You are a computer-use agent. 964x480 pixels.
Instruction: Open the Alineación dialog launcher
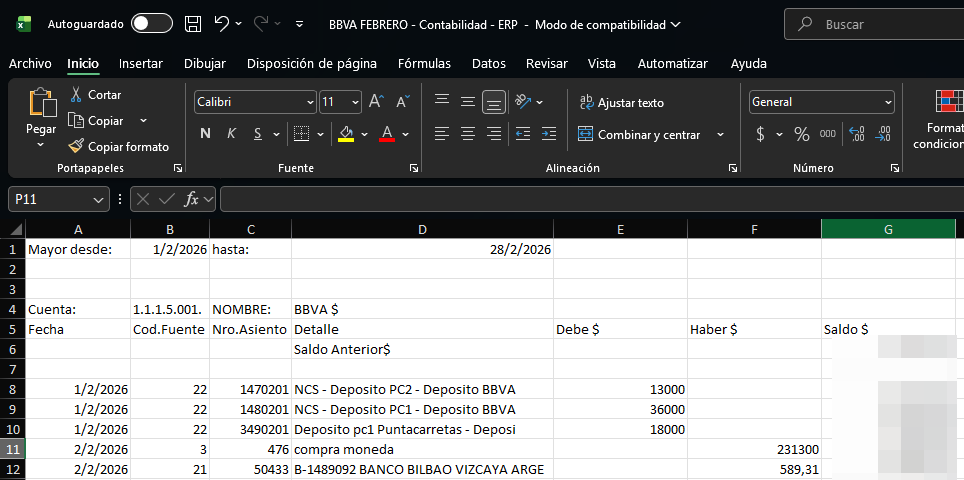click(x=733, y=168)
